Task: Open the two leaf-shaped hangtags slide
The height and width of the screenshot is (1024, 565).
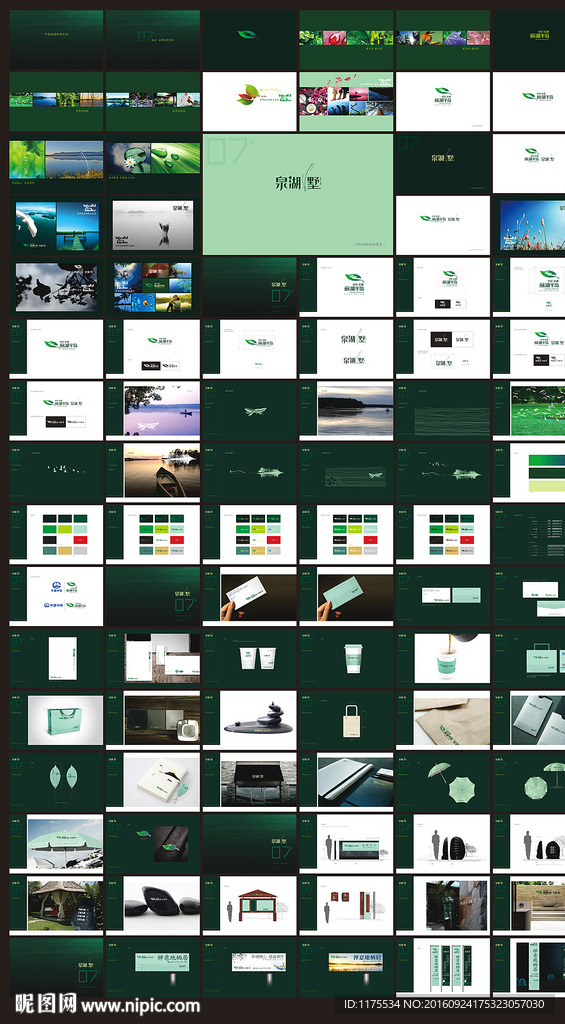Action: [56, 780]
